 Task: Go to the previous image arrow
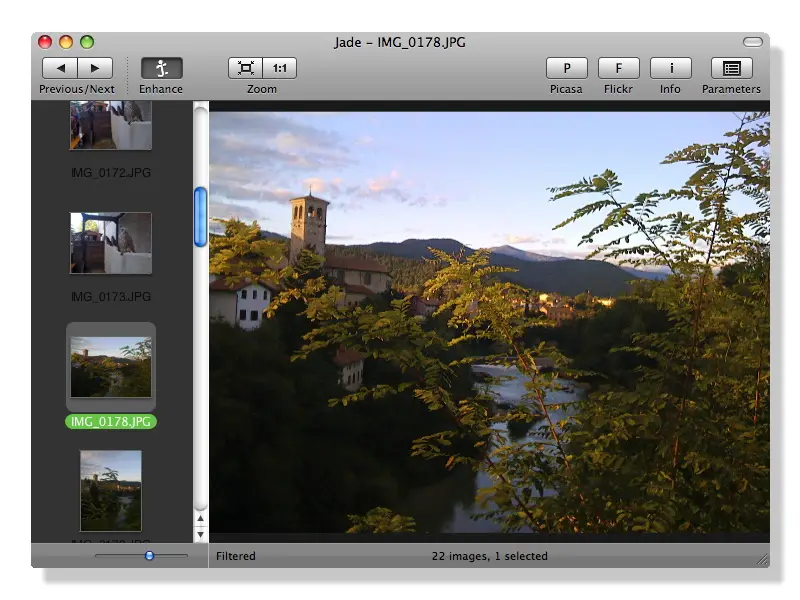(60, 68)
